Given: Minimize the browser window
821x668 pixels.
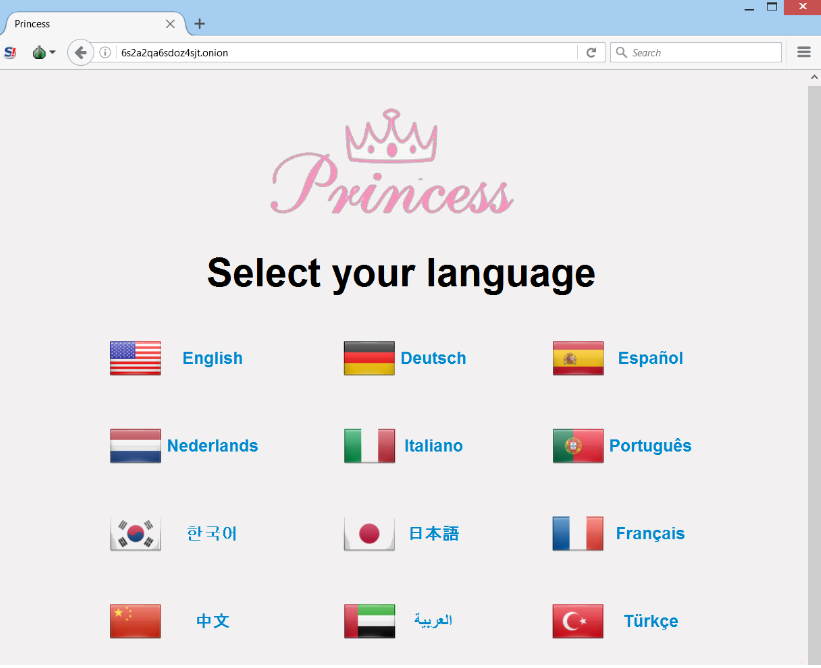Looking at the screenshot, I should click(749, 8).
